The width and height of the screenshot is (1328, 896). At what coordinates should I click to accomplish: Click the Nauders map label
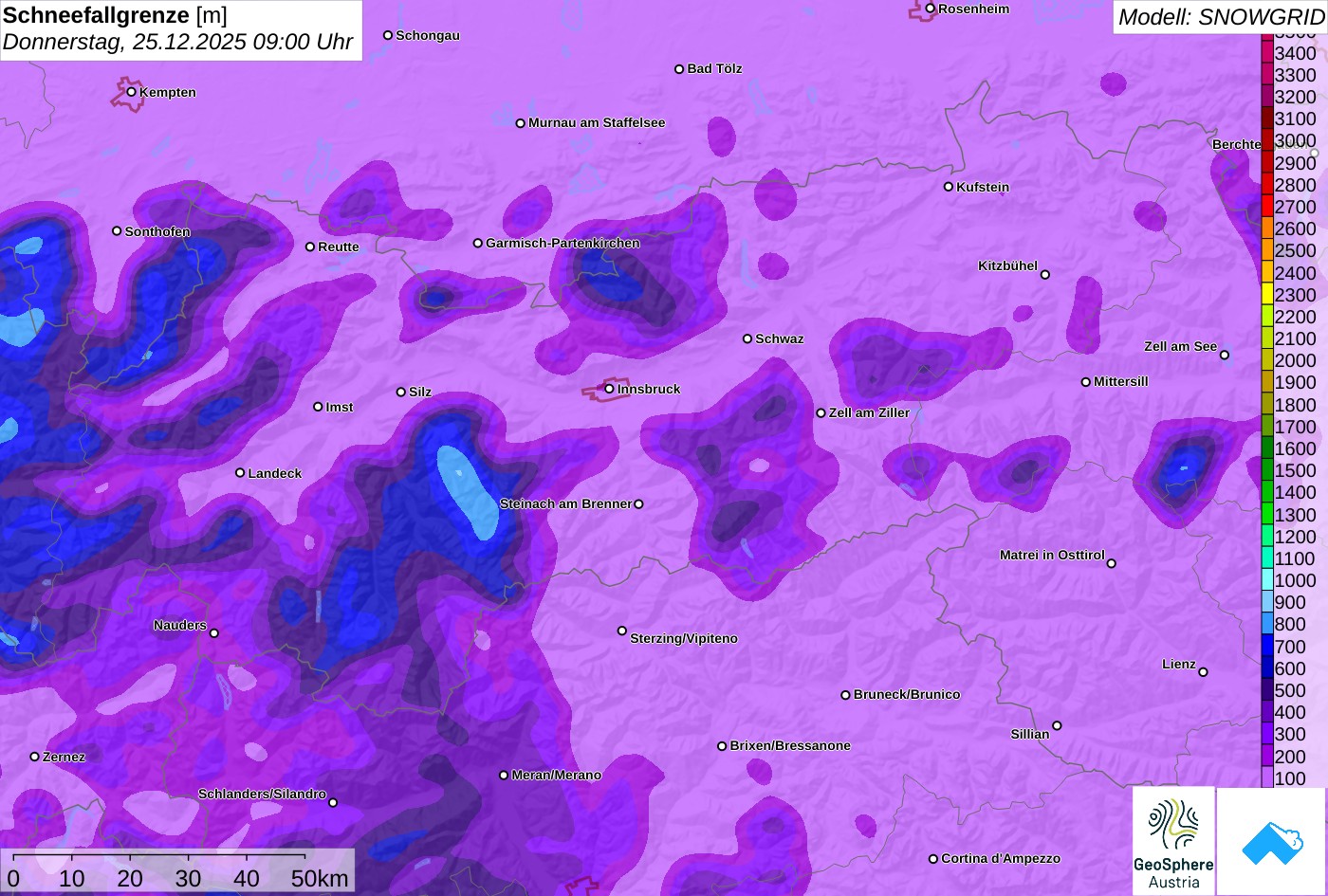point(180,625)
